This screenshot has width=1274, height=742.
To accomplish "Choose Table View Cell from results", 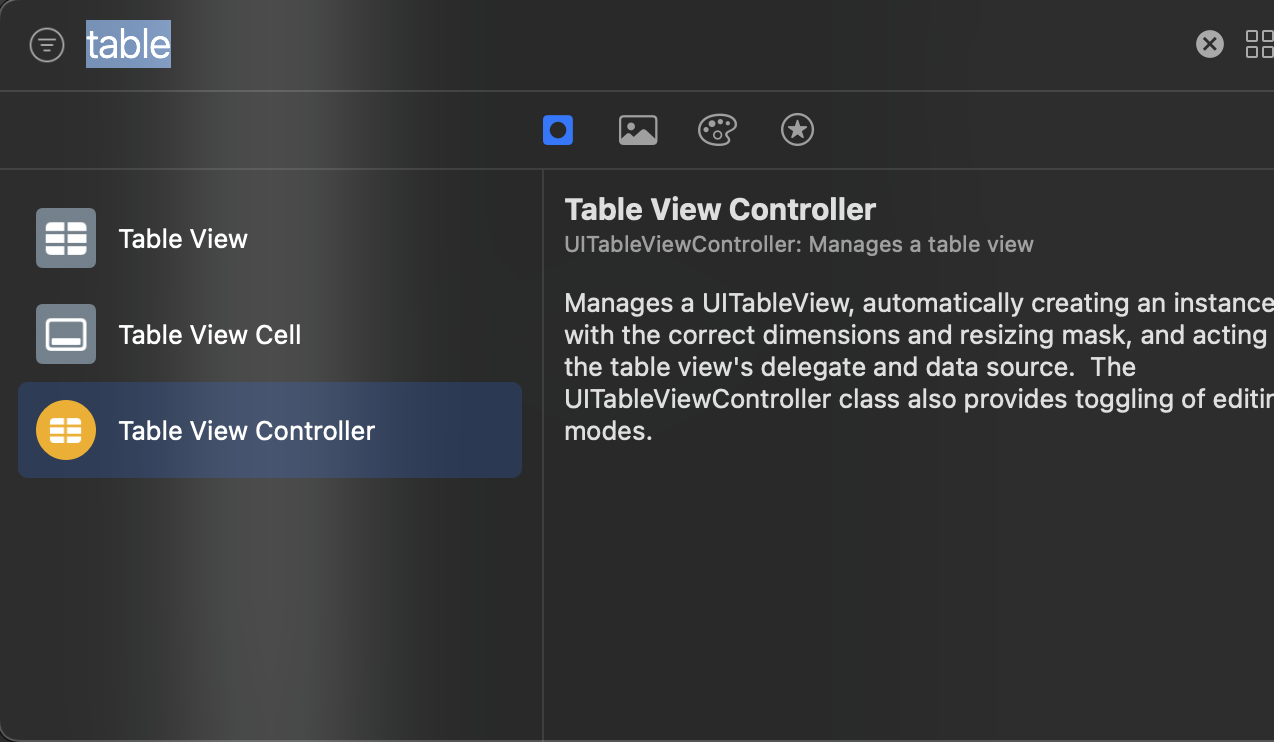I will tap(210, 335).
